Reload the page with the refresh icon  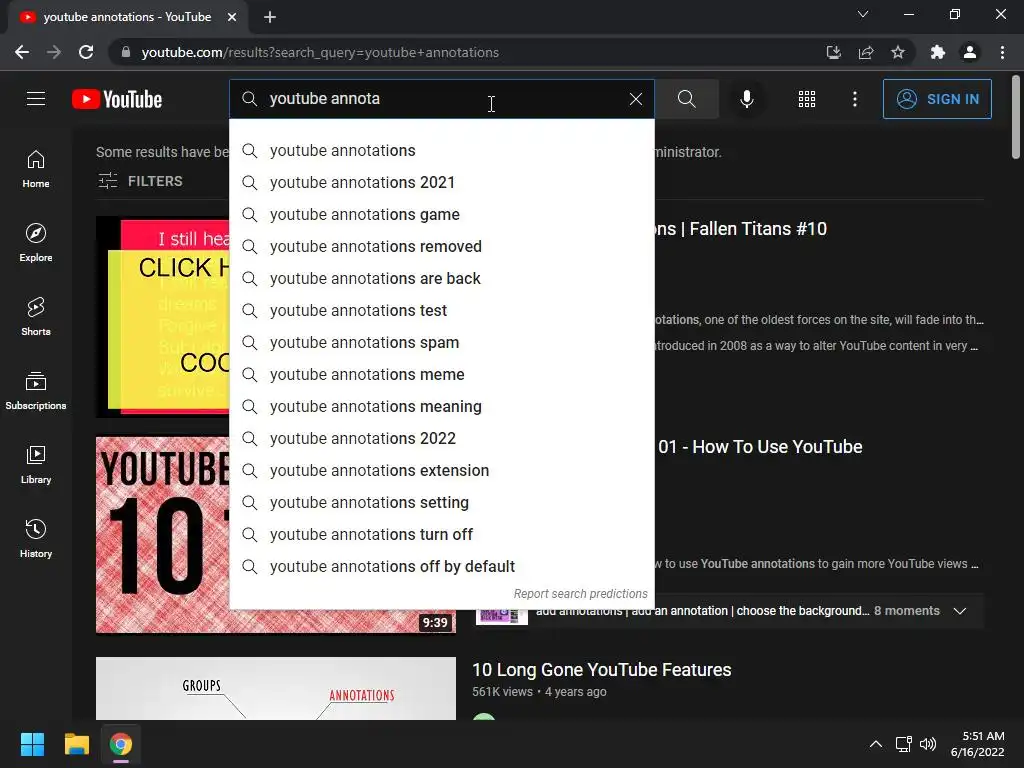tap(86, 52)
